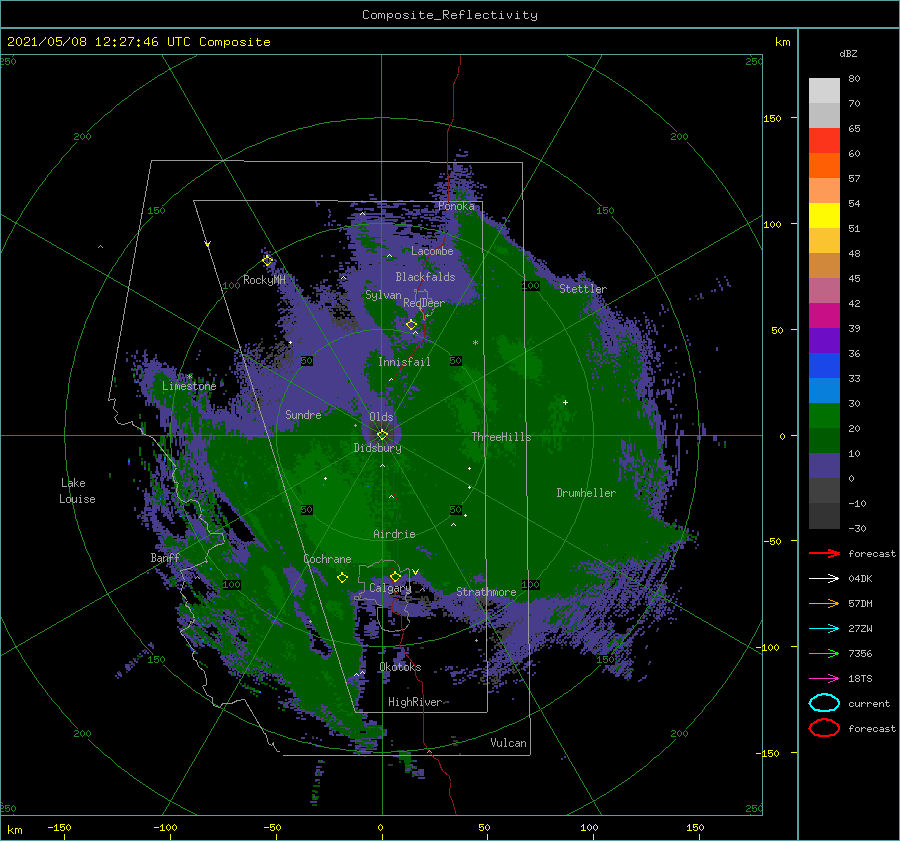Viewport: 900px width, 841px height.
Task: Select the gold 48–51 dBZ swatch
Action: point(824,241)
